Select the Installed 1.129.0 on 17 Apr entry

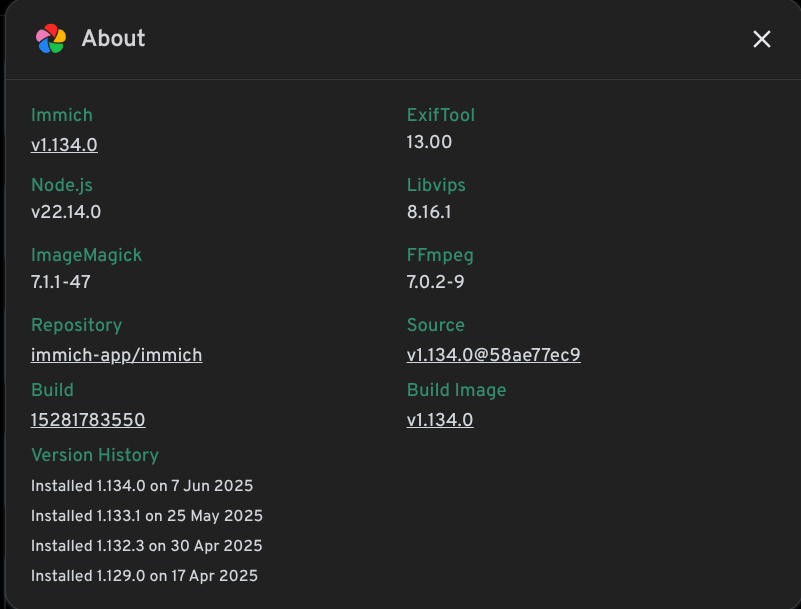(x=144, y=576)
